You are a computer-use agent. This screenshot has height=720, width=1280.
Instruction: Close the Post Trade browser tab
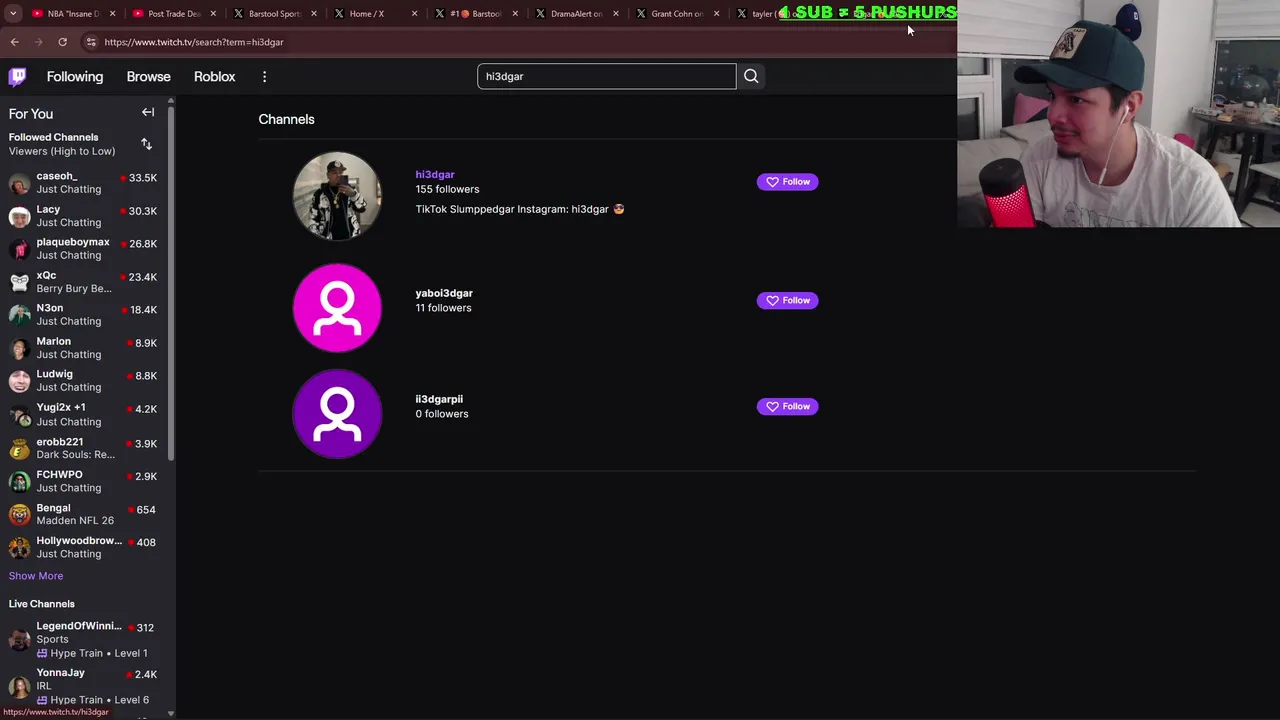pyautogui.click(x=213, y=14)
